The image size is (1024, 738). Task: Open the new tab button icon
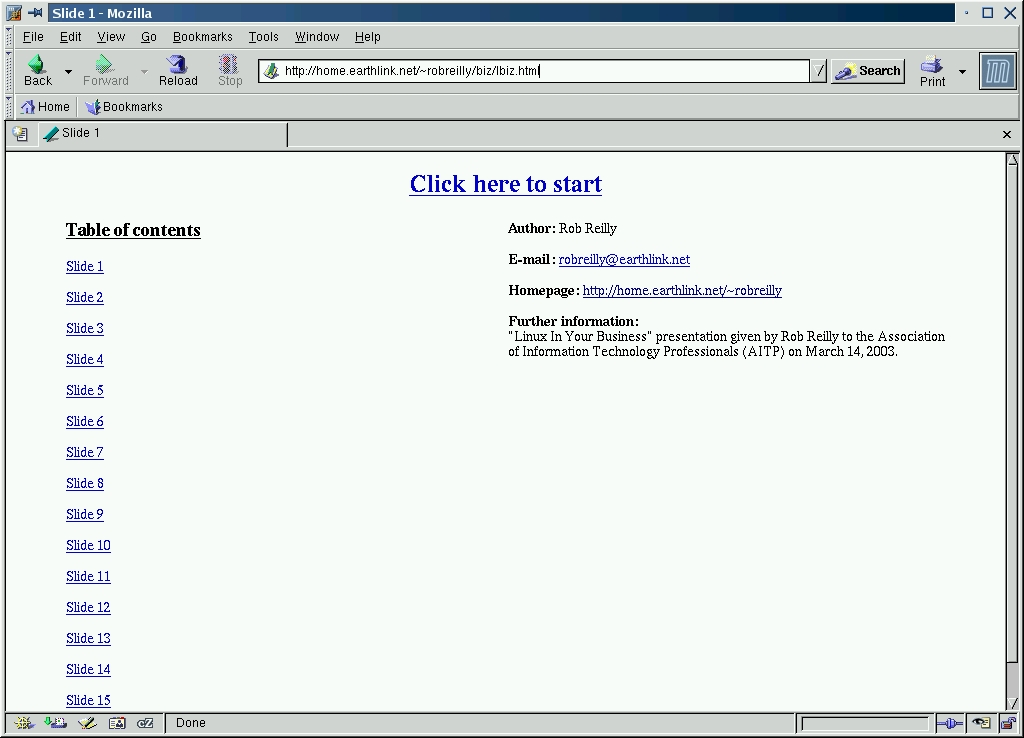click(20, 134)
